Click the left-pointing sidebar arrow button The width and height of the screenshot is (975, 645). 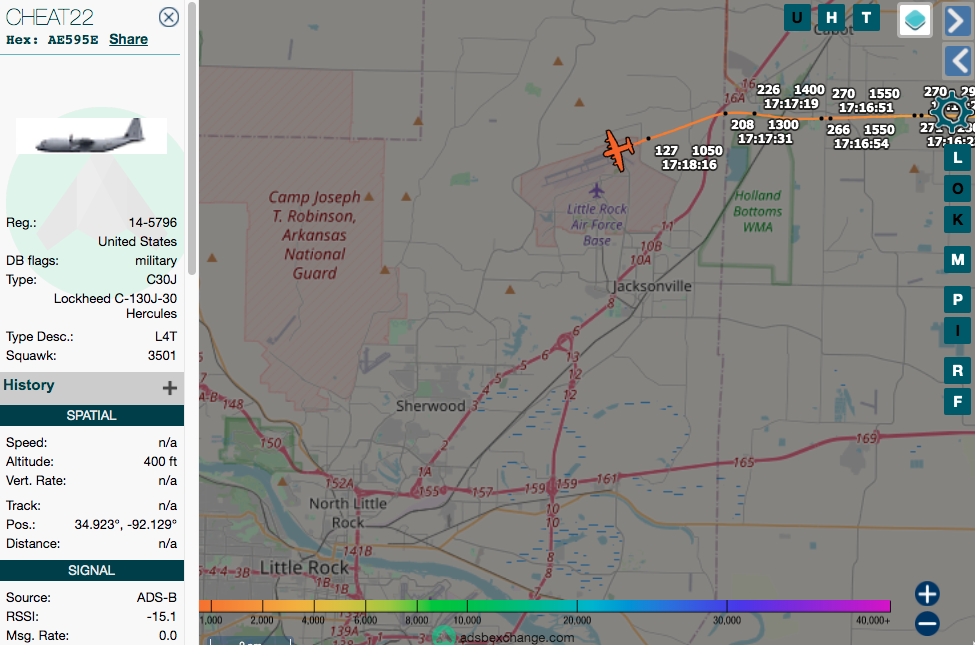(x=958, y=61)
